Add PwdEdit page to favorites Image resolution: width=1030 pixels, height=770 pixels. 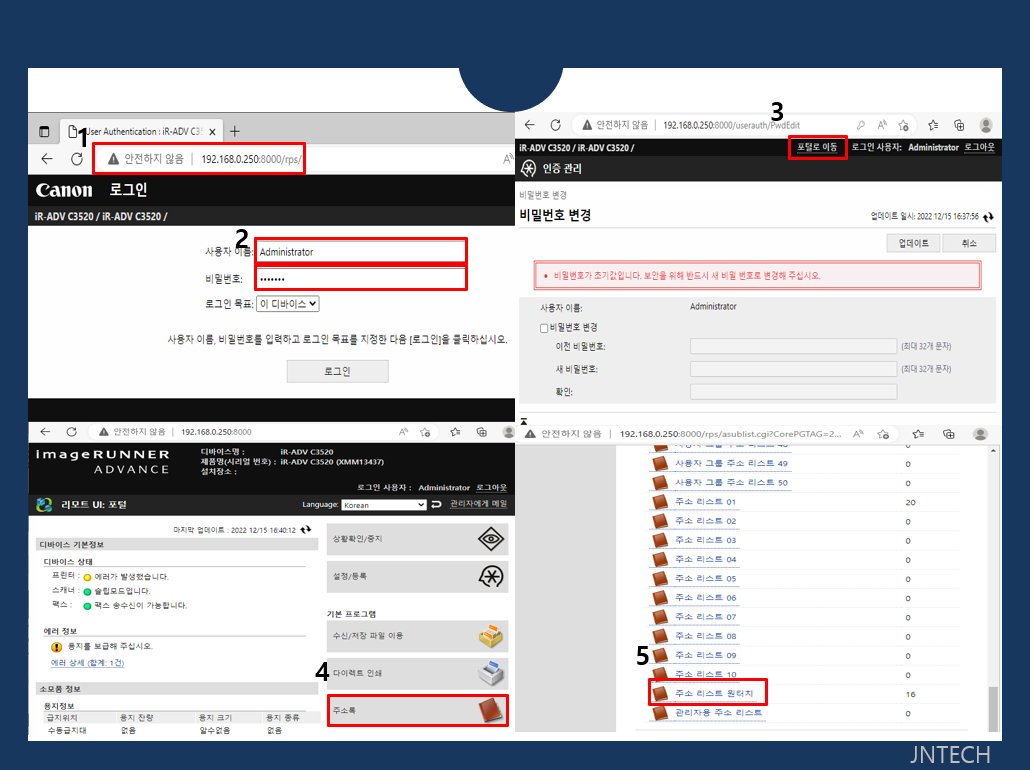(x=904, y=125)
